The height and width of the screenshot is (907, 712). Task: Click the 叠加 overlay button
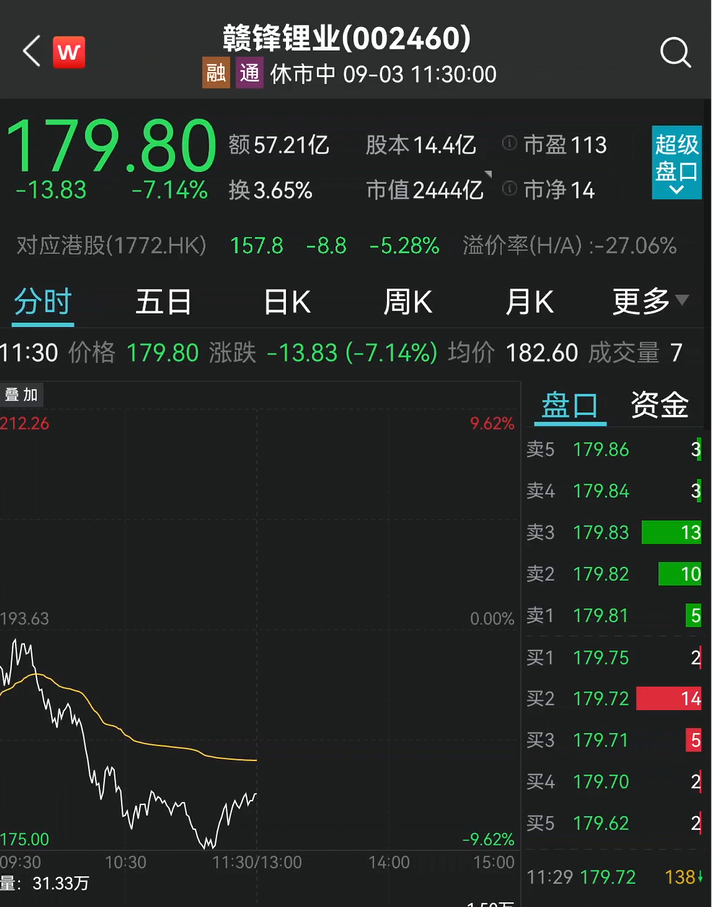coord(21,395)
